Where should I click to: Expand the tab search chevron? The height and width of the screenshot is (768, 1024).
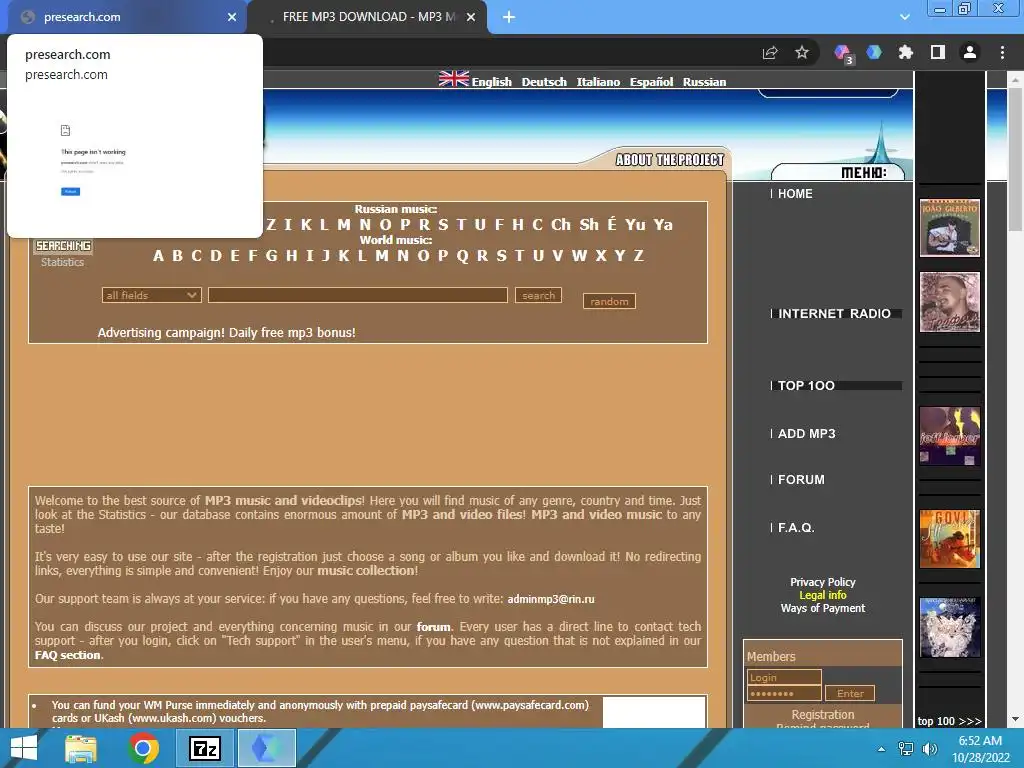tap(904, 17)
